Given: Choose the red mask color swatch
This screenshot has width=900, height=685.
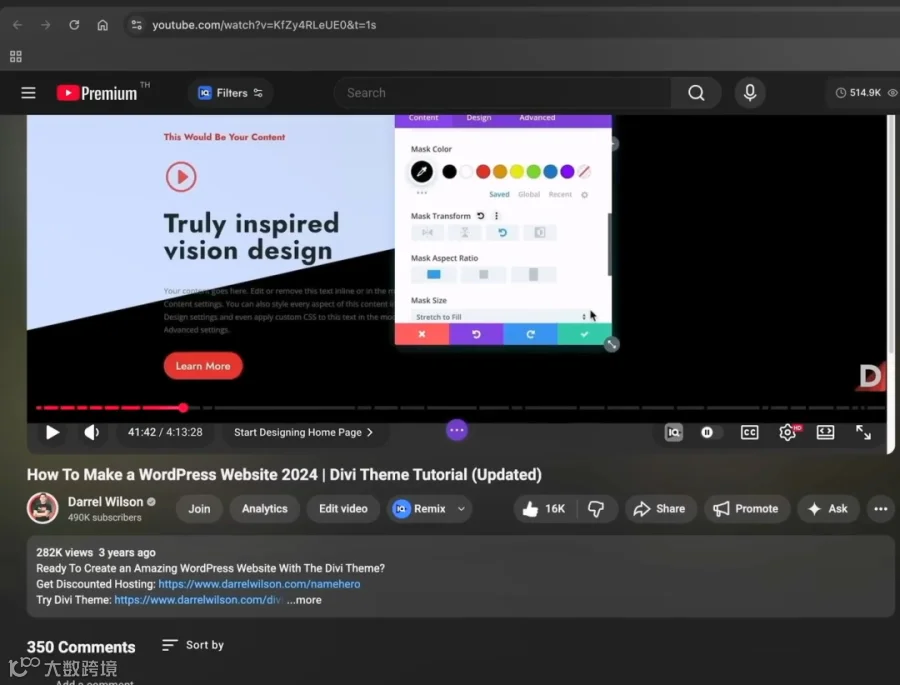Looking at the screenshot, I should (x=483, y=171).
